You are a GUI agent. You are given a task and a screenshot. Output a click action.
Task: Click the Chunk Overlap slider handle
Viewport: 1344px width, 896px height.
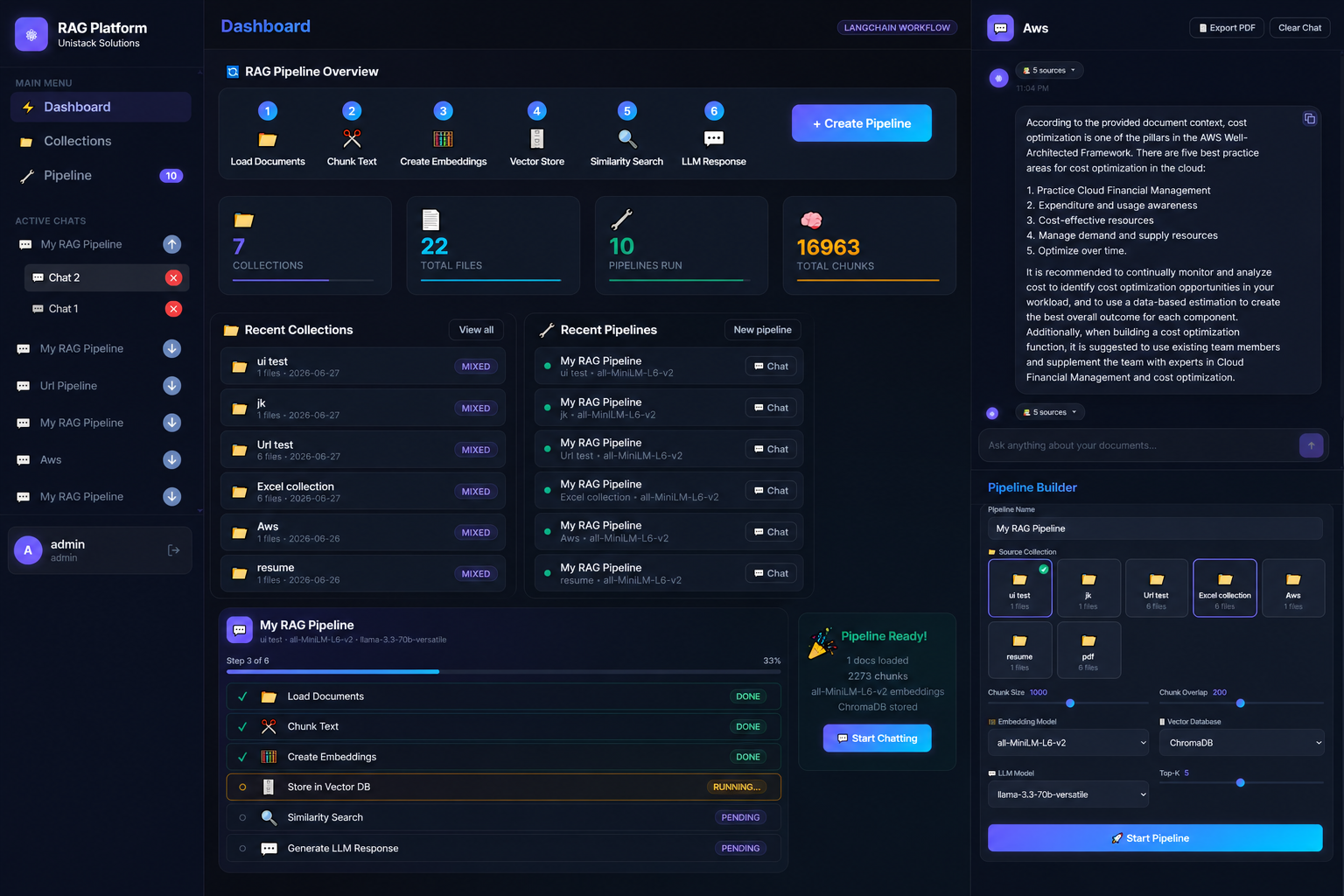tap(1241, 703)
